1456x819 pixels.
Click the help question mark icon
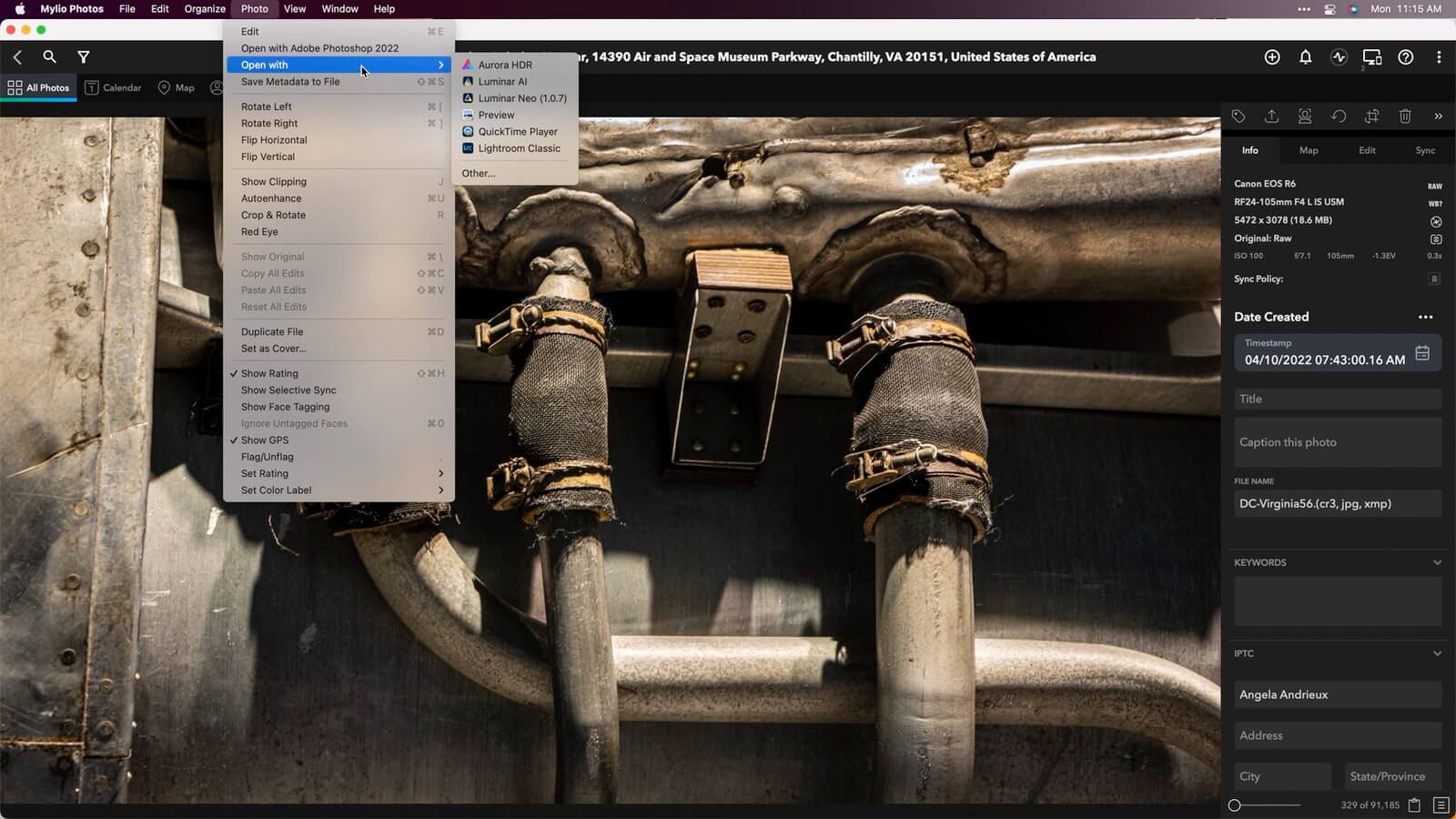tap(1406, 57)
